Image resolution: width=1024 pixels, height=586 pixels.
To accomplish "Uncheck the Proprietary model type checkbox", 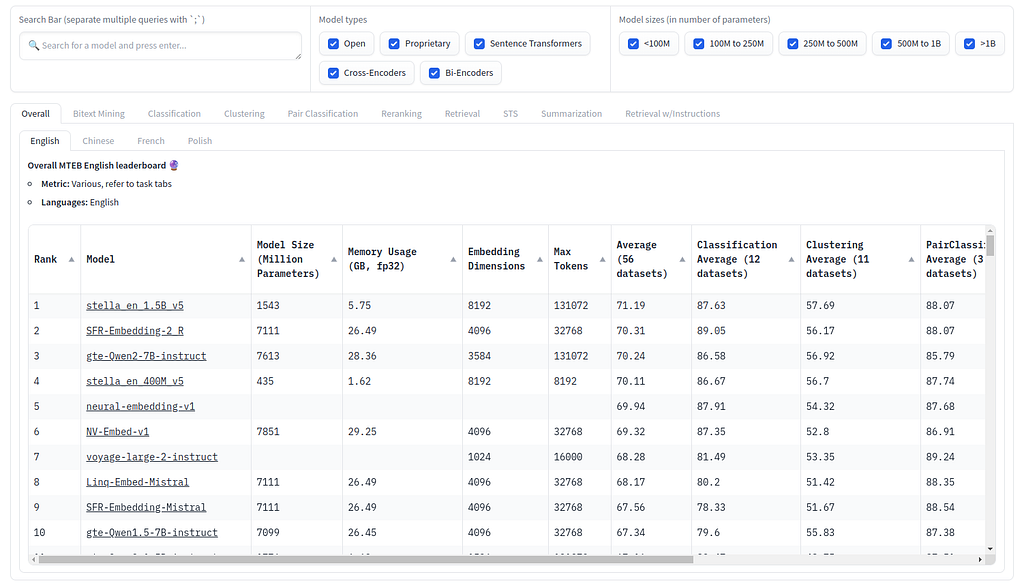I will pos(394,44).
